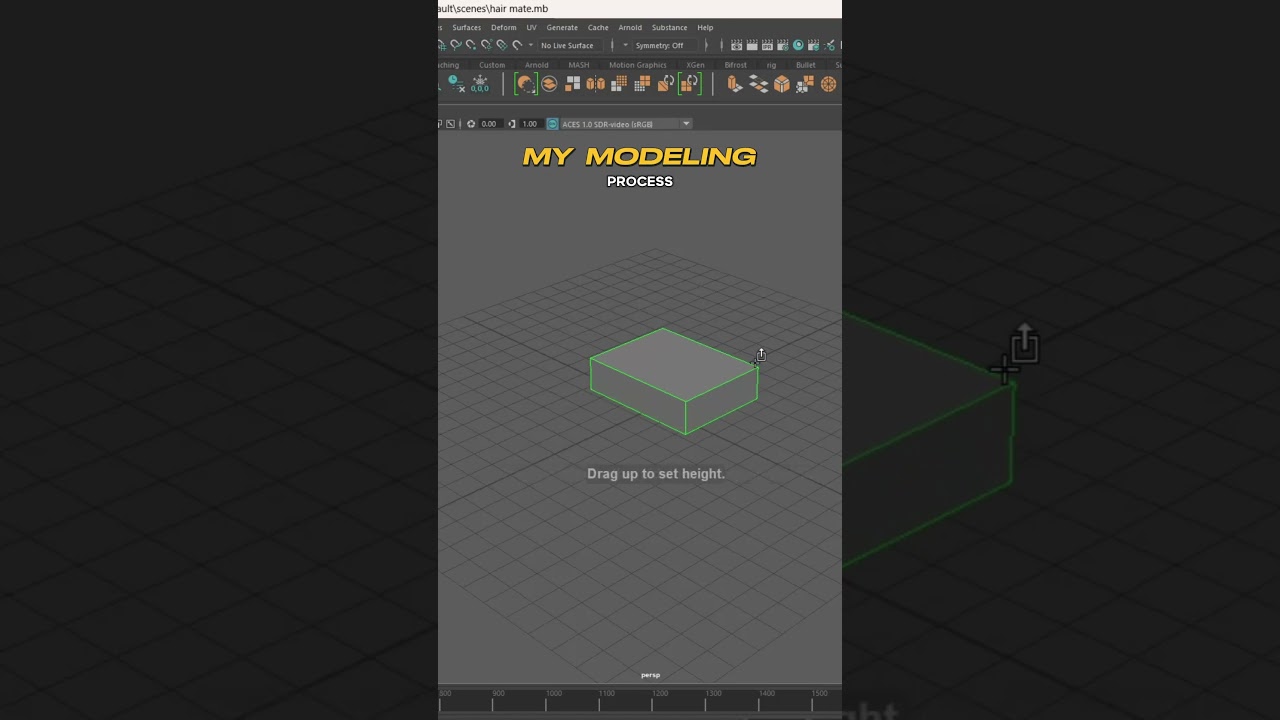1280x720 pixels.
Task: Open the Arnold menu
Action: (x=630, y=28)
